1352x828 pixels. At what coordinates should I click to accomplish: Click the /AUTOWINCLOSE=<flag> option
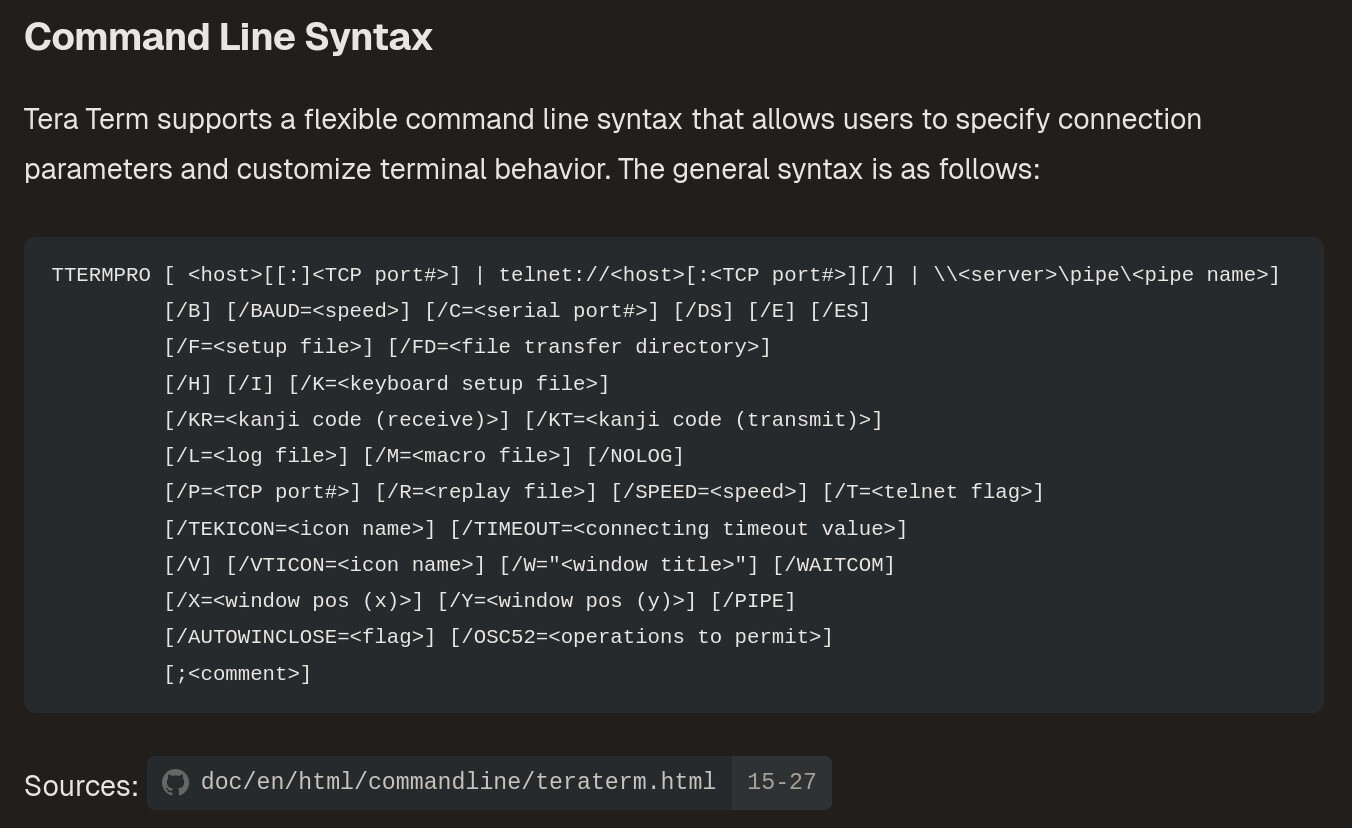pyautogui.click(x=300, y=637)
